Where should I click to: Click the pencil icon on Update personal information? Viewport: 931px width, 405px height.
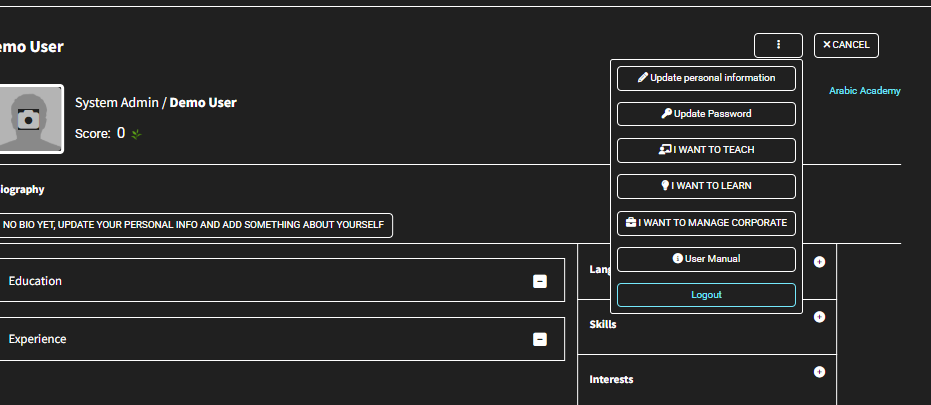coord(643,78)
